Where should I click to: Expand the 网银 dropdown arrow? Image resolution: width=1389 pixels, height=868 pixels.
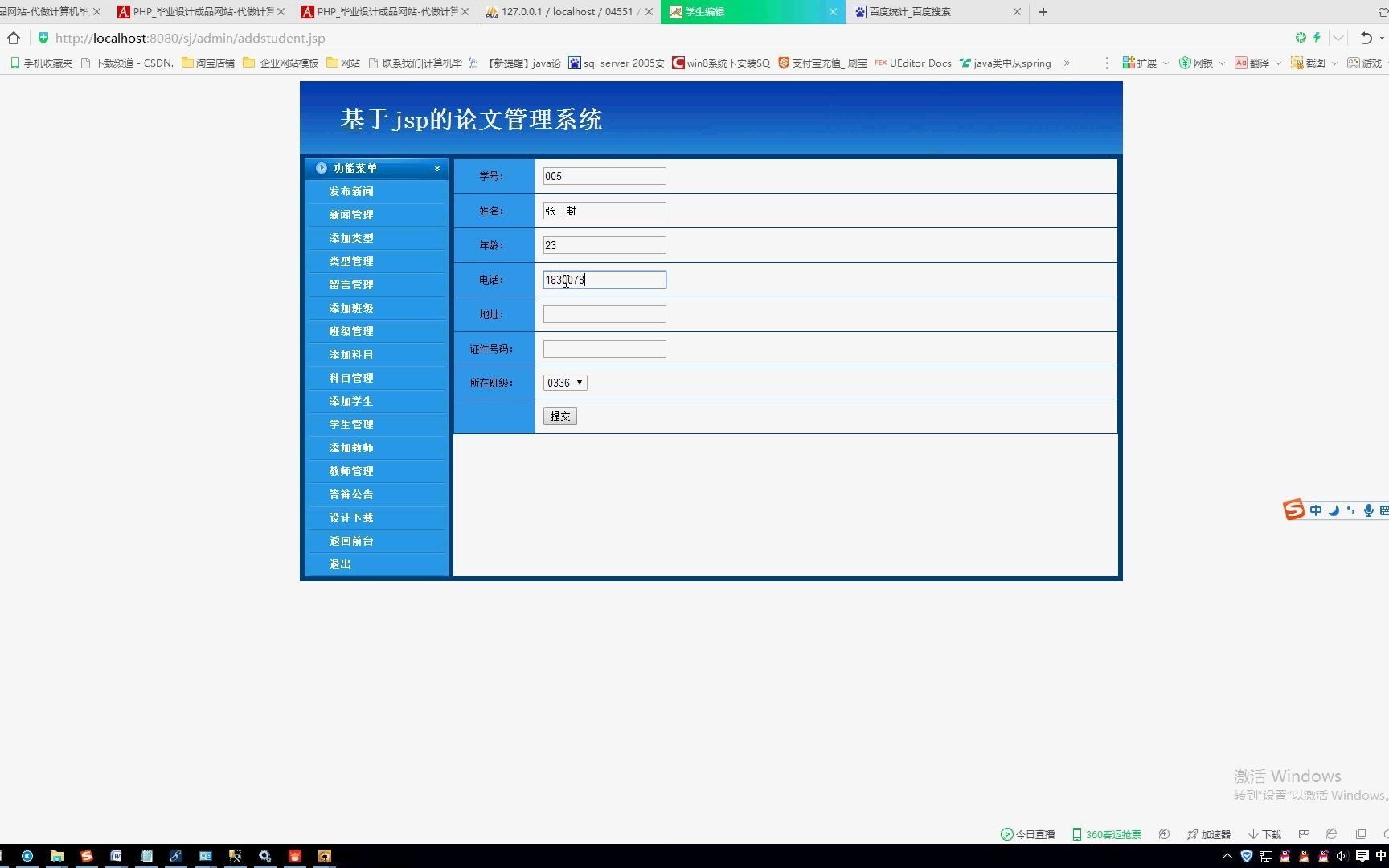(x=1222, y=63)
